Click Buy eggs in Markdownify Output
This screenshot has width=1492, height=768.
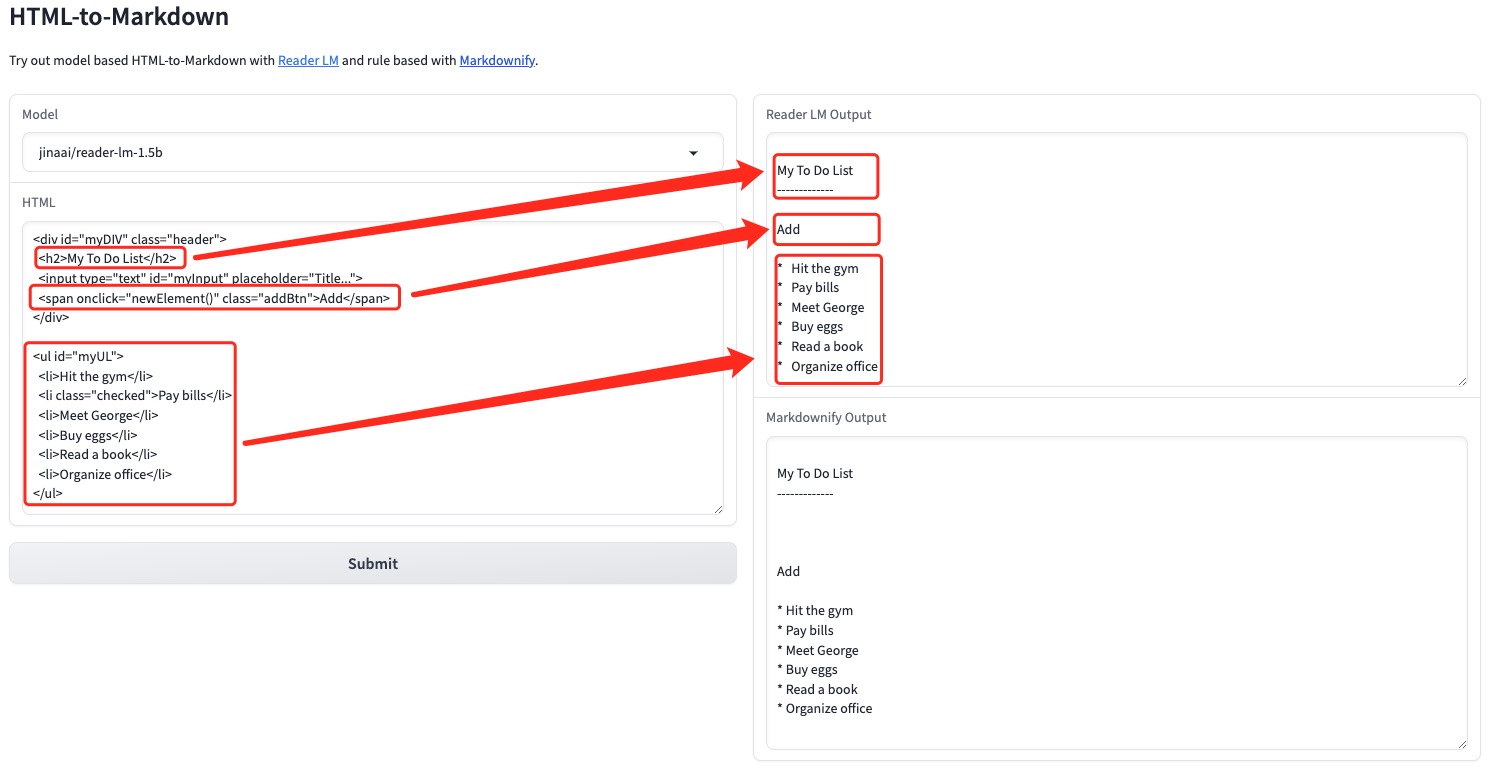[812, 670]
